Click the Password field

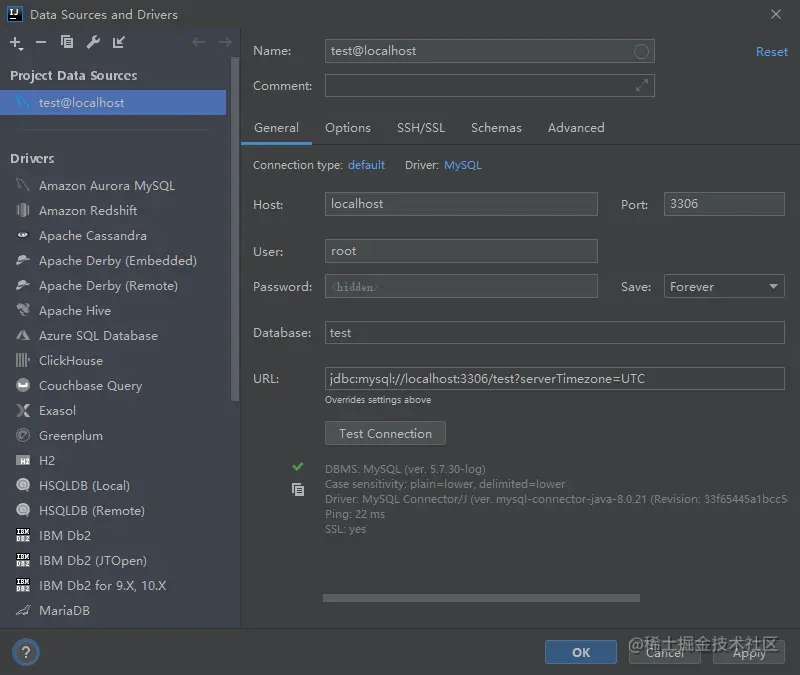461,286
